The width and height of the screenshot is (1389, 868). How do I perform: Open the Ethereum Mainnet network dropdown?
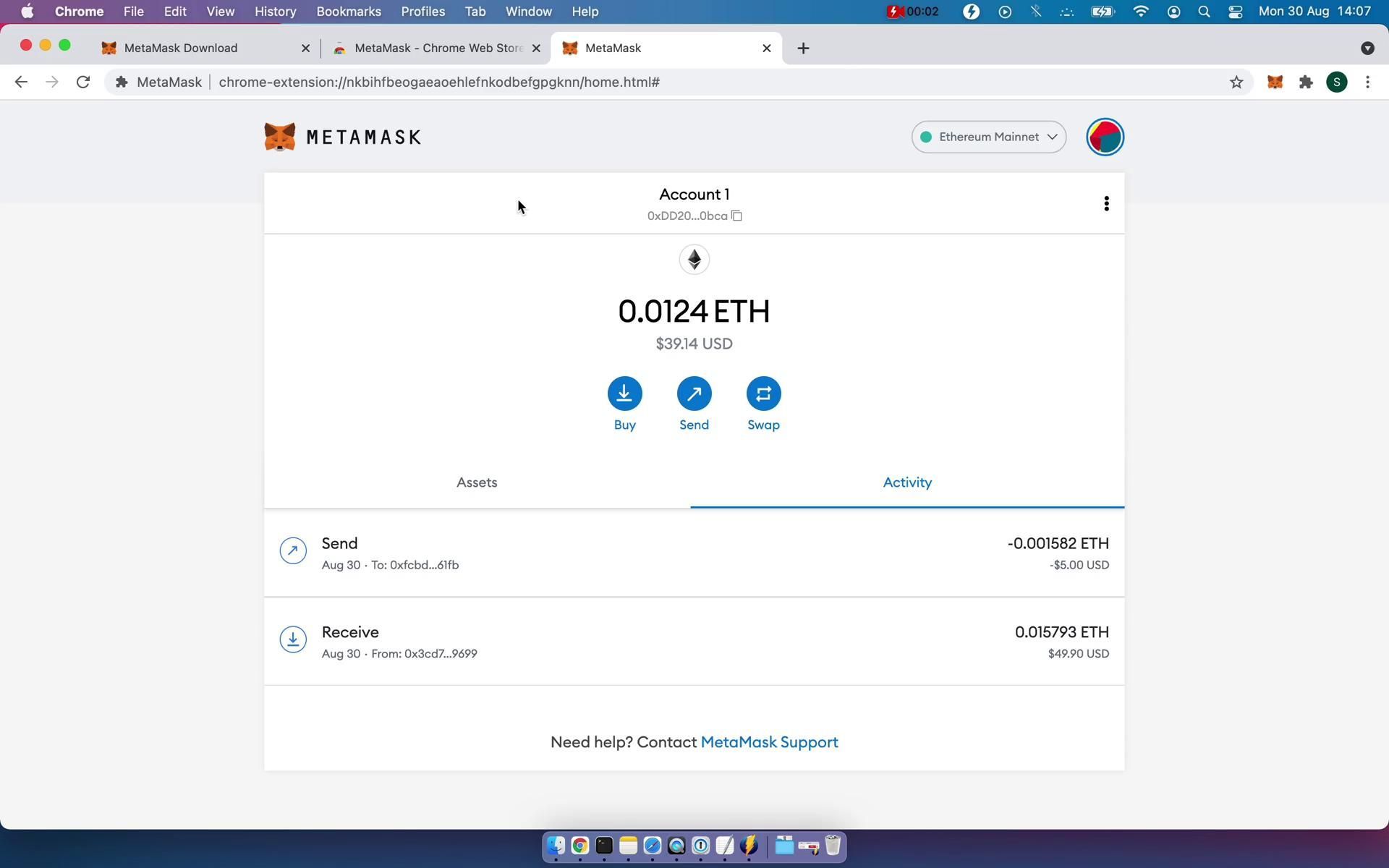point(988,137)
